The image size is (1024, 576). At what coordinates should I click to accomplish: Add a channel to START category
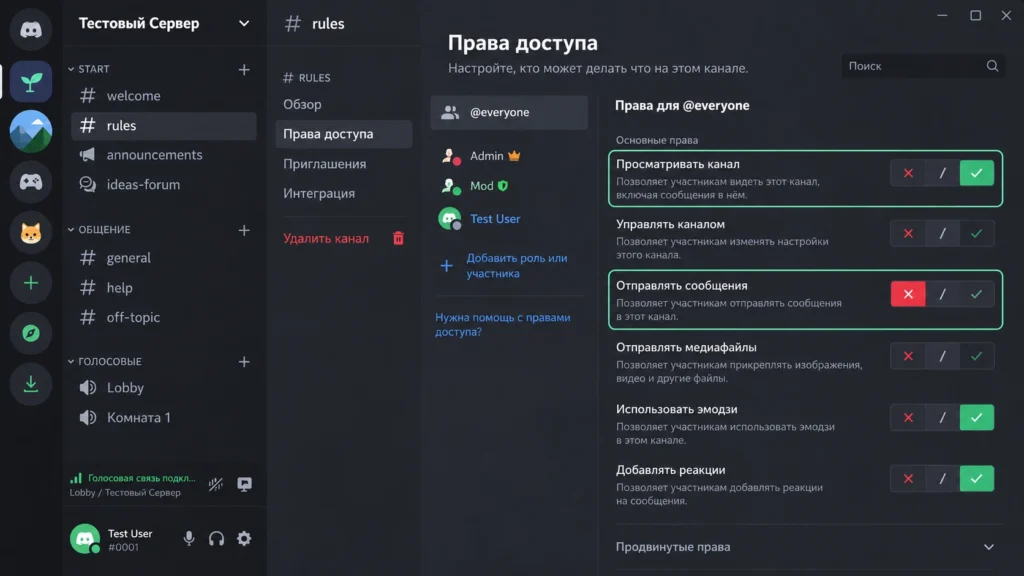coord(244,69)
